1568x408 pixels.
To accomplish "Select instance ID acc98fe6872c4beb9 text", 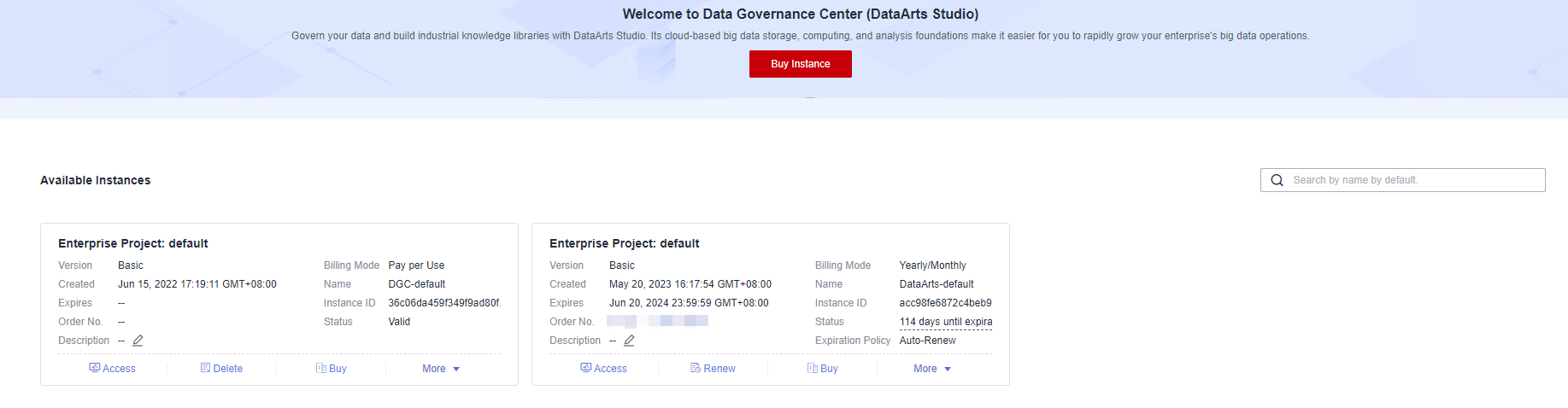I will pos(946,303).
